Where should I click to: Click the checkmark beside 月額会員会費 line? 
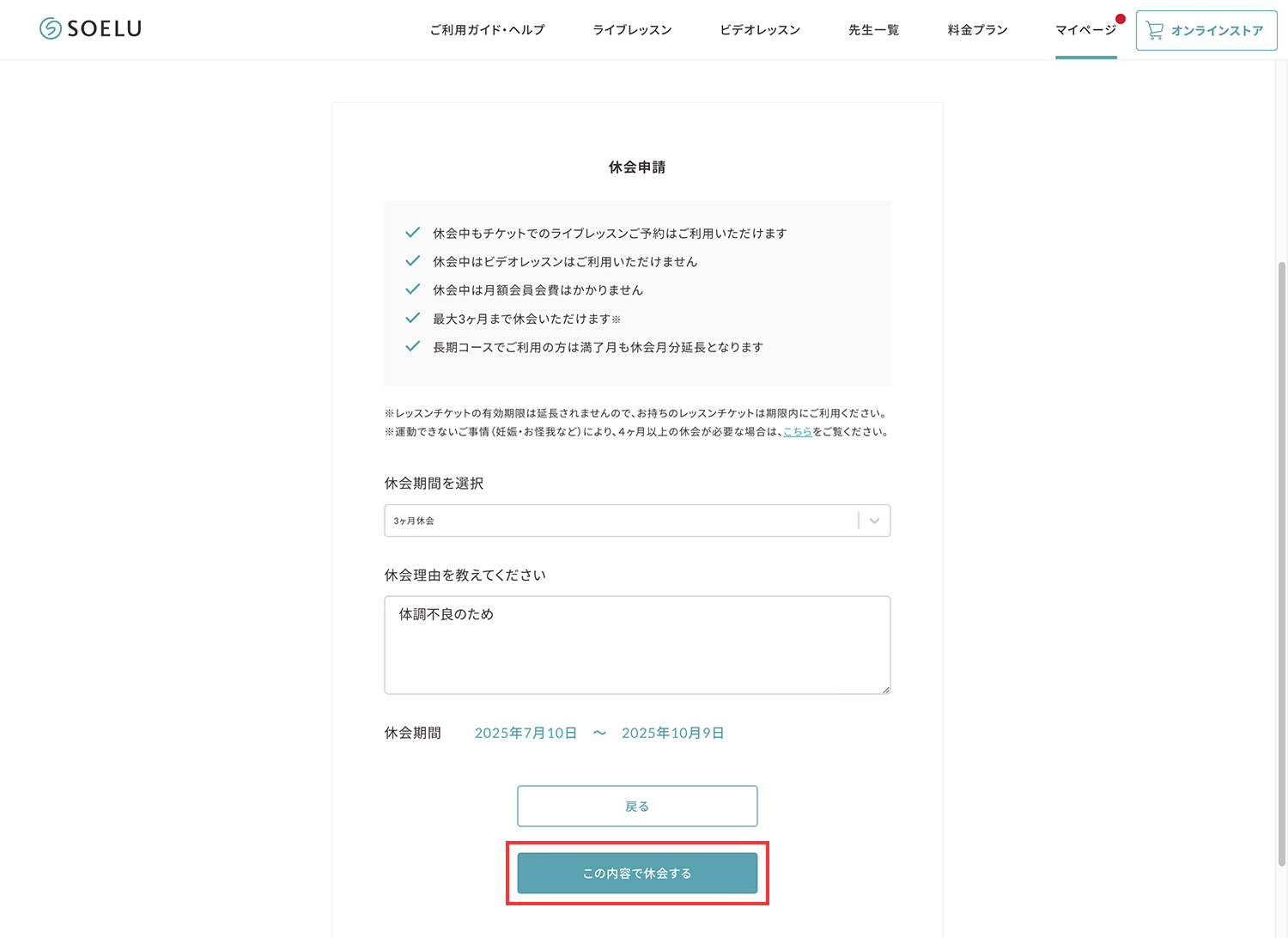point(413,289)
